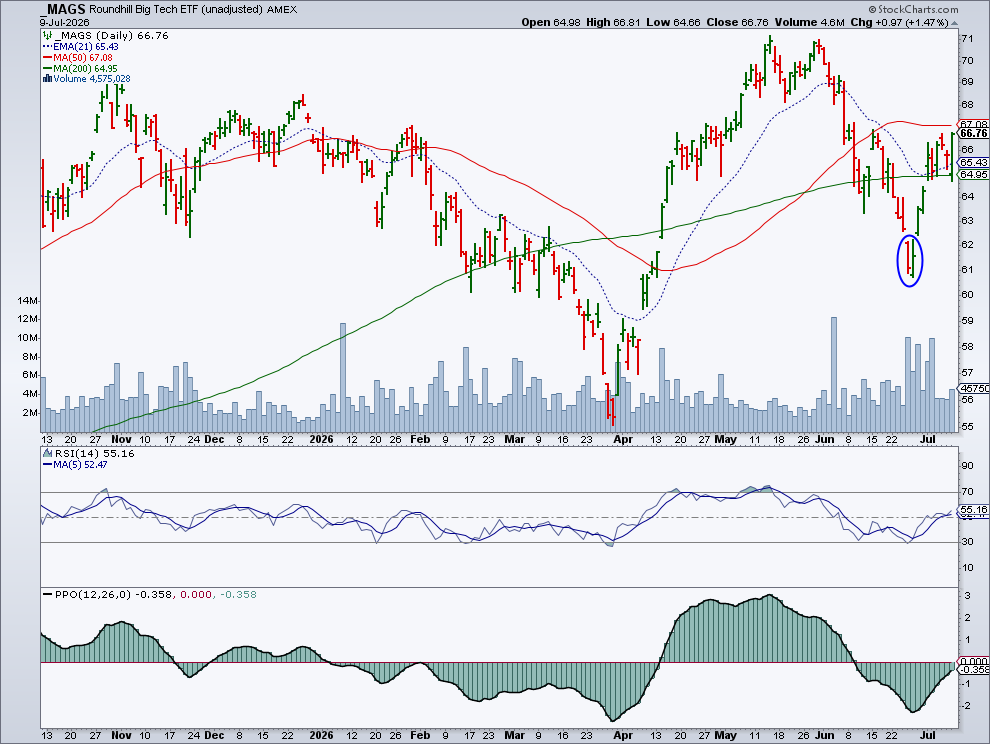The image size is (990, 744).
Task: Click the 90 label on RSI axis
Action: pyautogui.click(x=967, y=466)
